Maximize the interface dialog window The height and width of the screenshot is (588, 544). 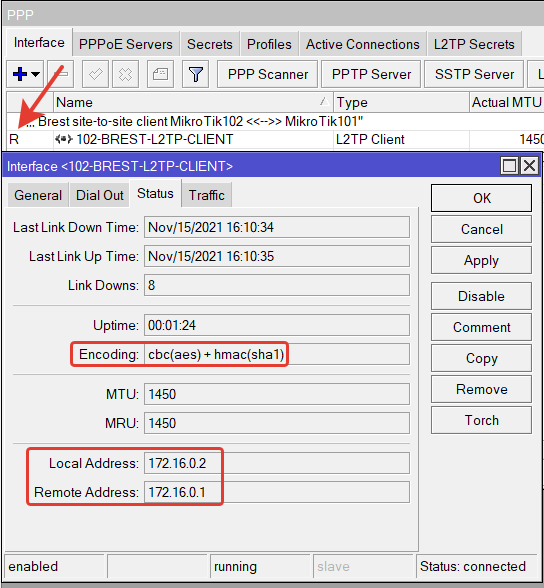click(509, 165)
